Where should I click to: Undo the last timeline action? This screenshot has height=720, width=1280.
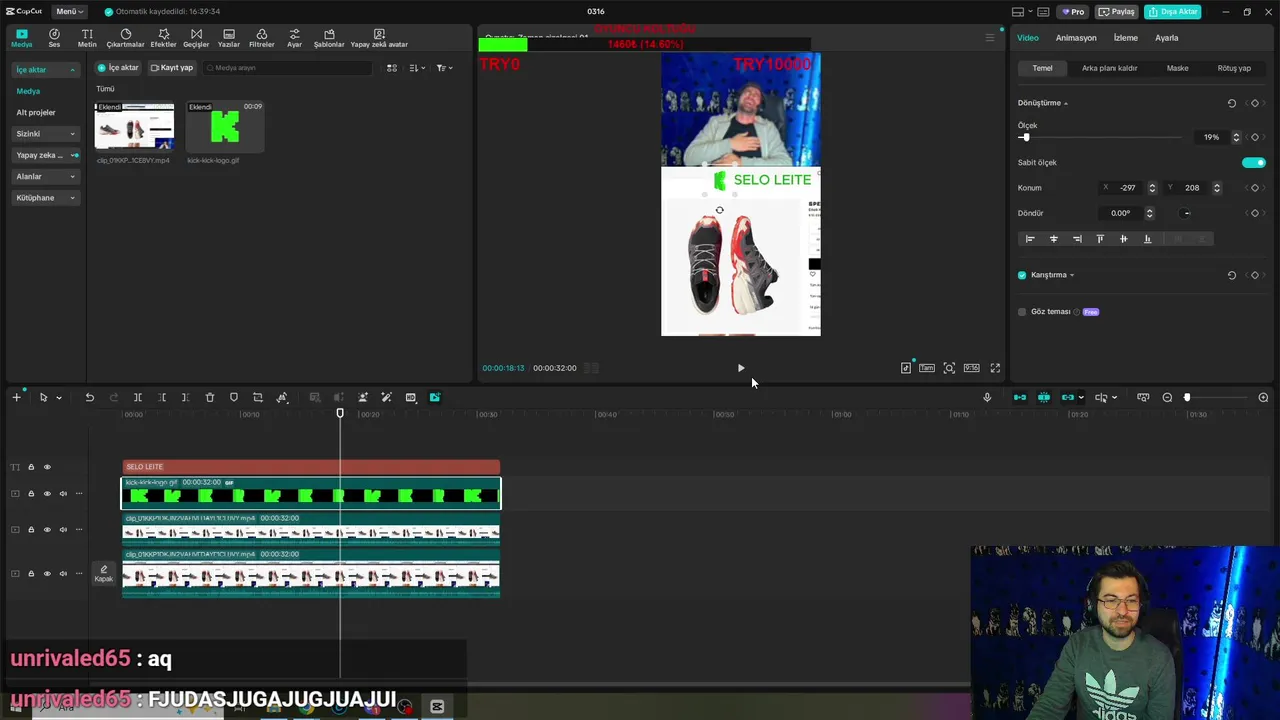point(89,398)
